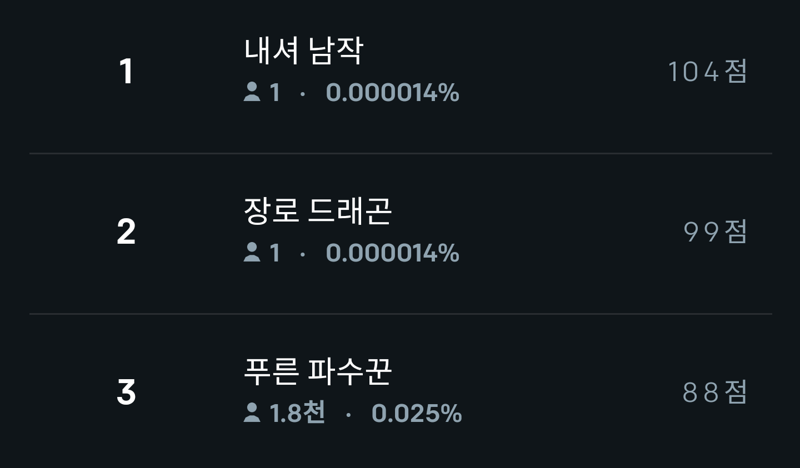Click the person icon under 장로 드래곤

252,252
